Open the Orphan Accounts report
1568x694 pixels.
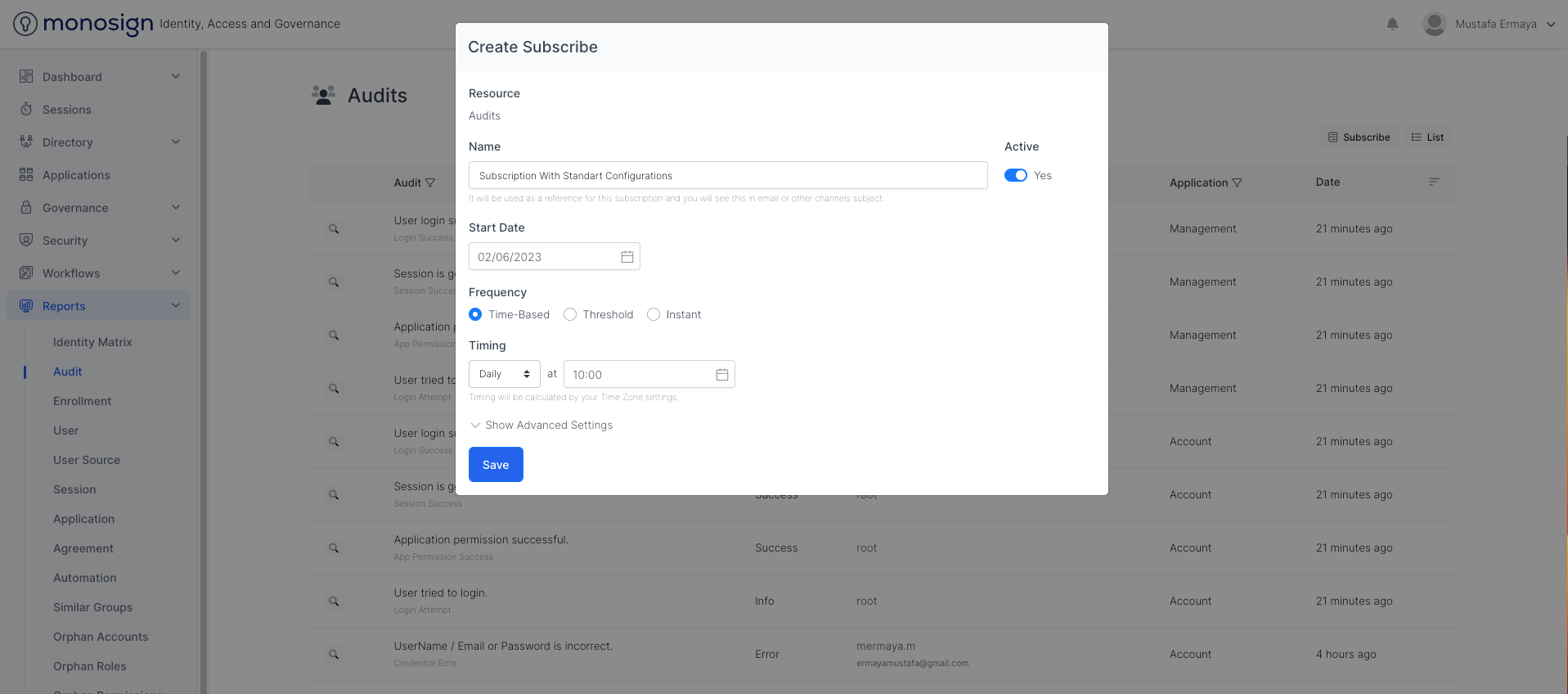coord(101,637)
